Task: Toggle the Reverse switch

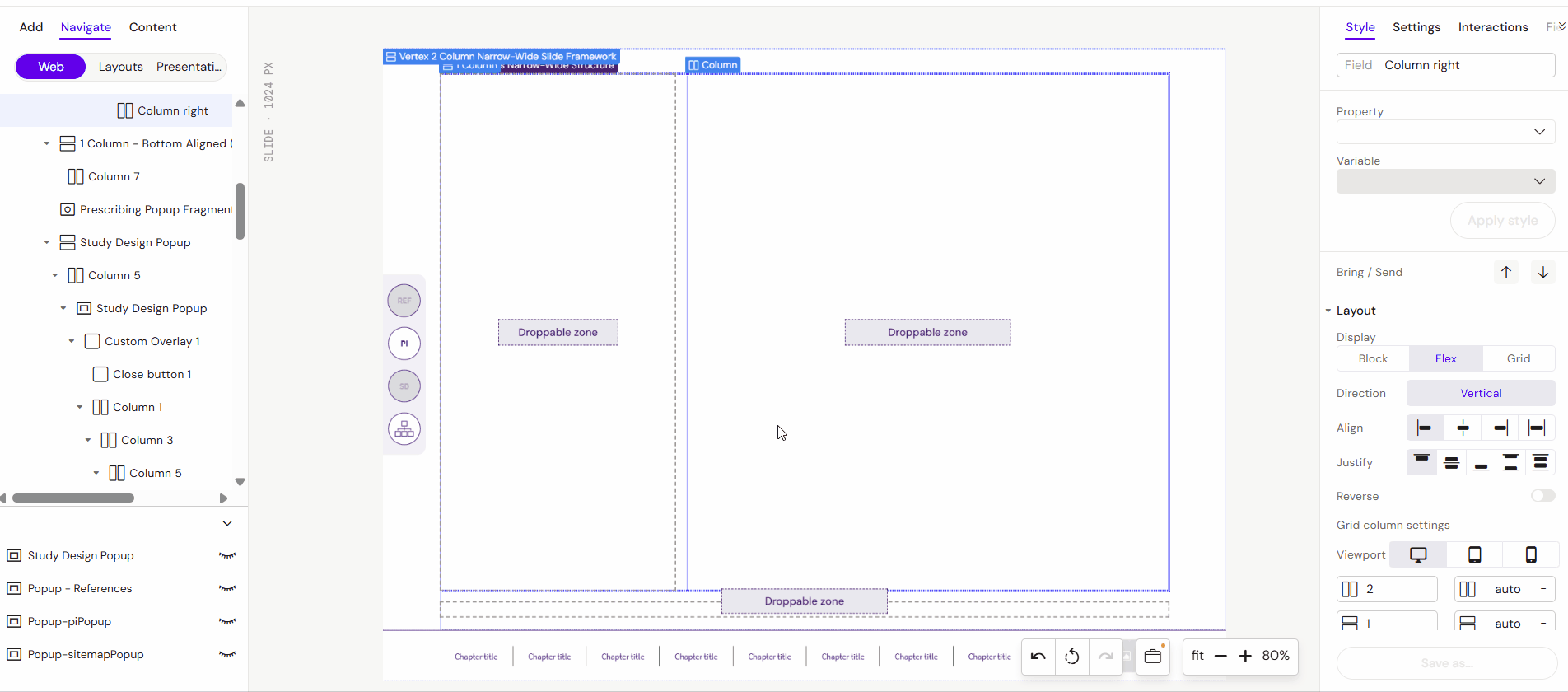Action: pos(1543,496)
